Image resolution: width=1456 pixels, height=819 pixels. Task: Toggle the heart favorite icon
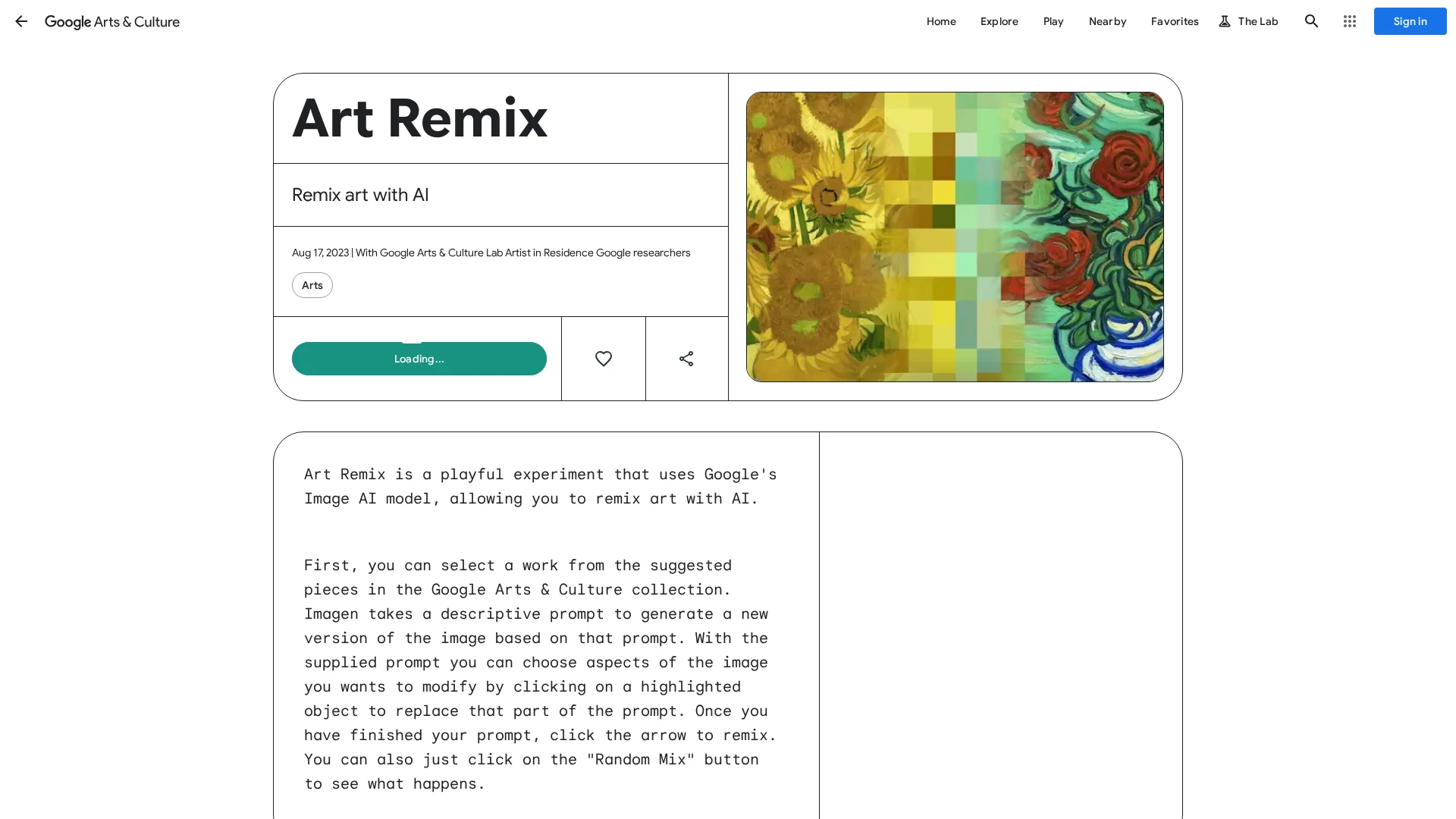[603, 359]
